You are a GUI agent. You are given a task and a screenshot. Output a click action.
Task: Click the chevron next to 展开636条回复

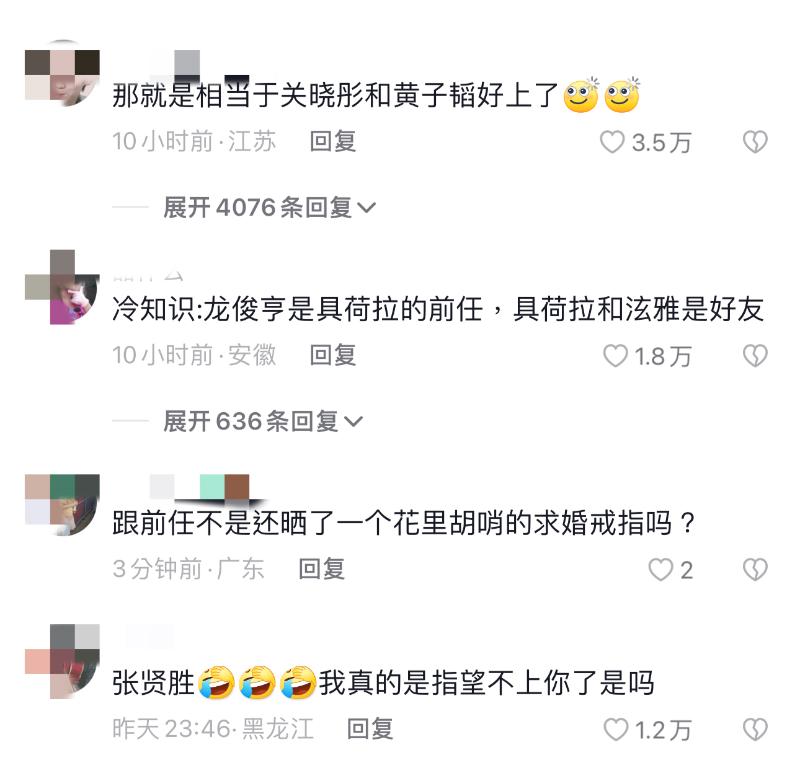click(353, 422)
